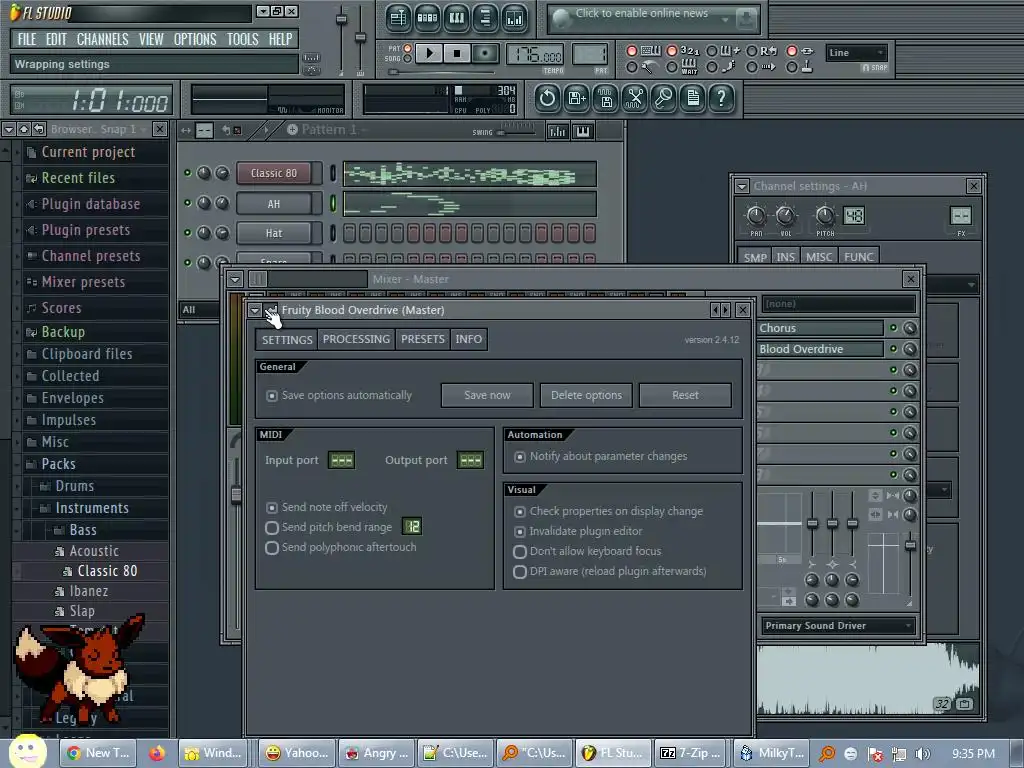The image size is (1024, 768).
Task: Open the audio editor scissors icon
Action: pyautogui.click(x=635, y=99)
